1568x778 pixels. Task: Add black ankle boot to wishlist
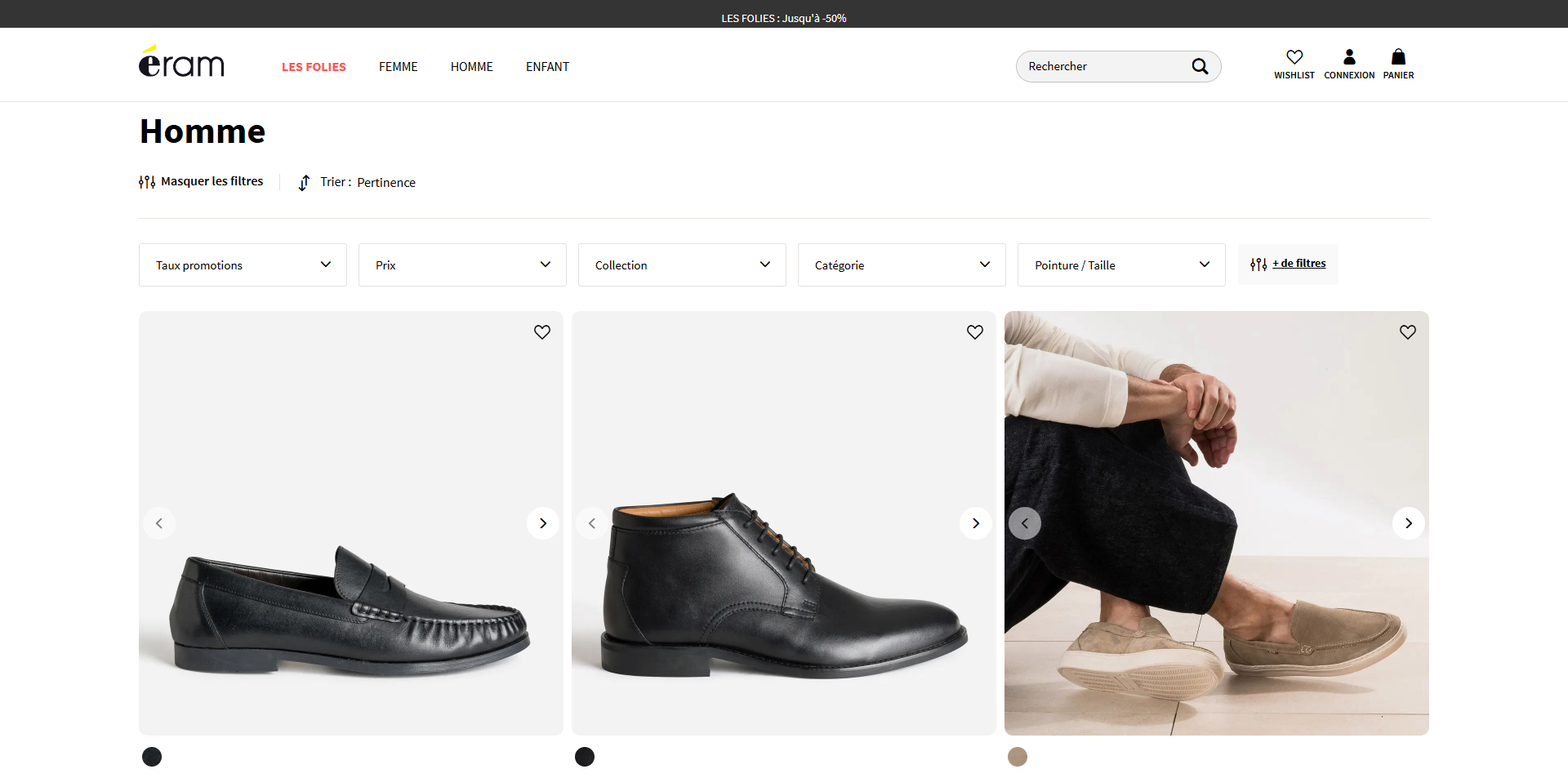click(x=975, y=332)
